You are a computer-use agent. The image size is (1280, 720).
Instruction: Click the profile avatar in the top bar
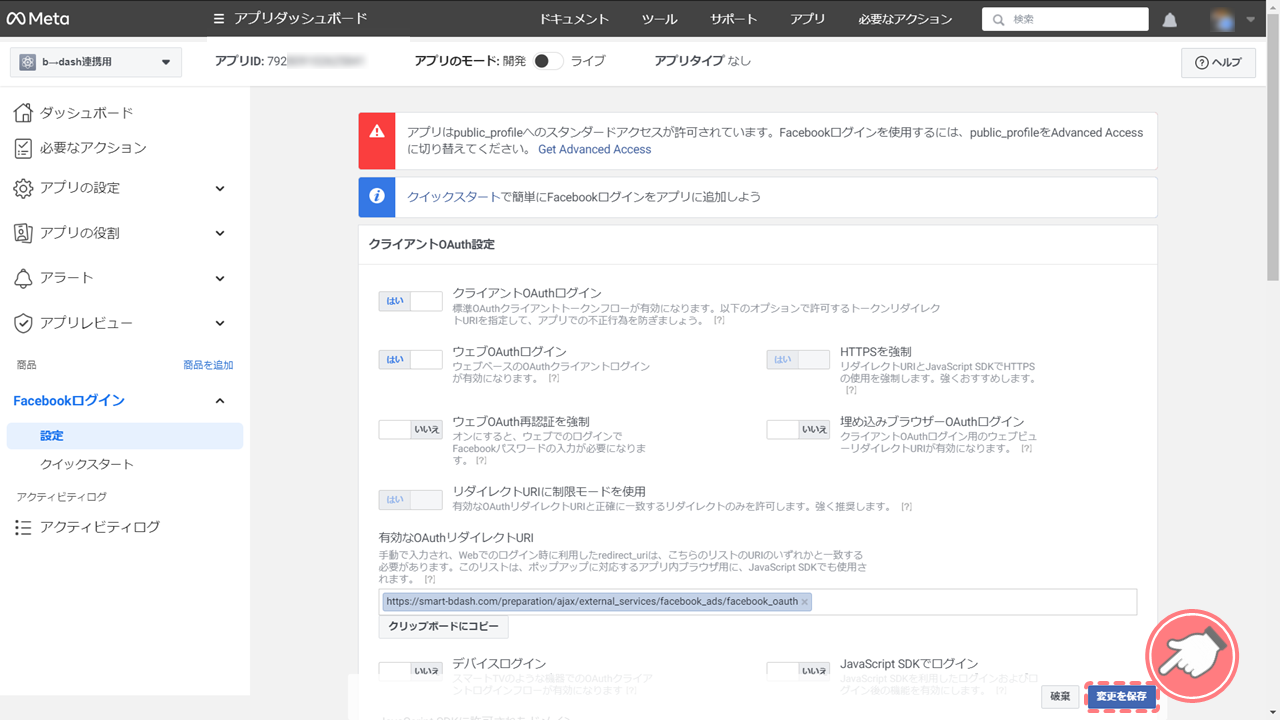point(1222,19)
